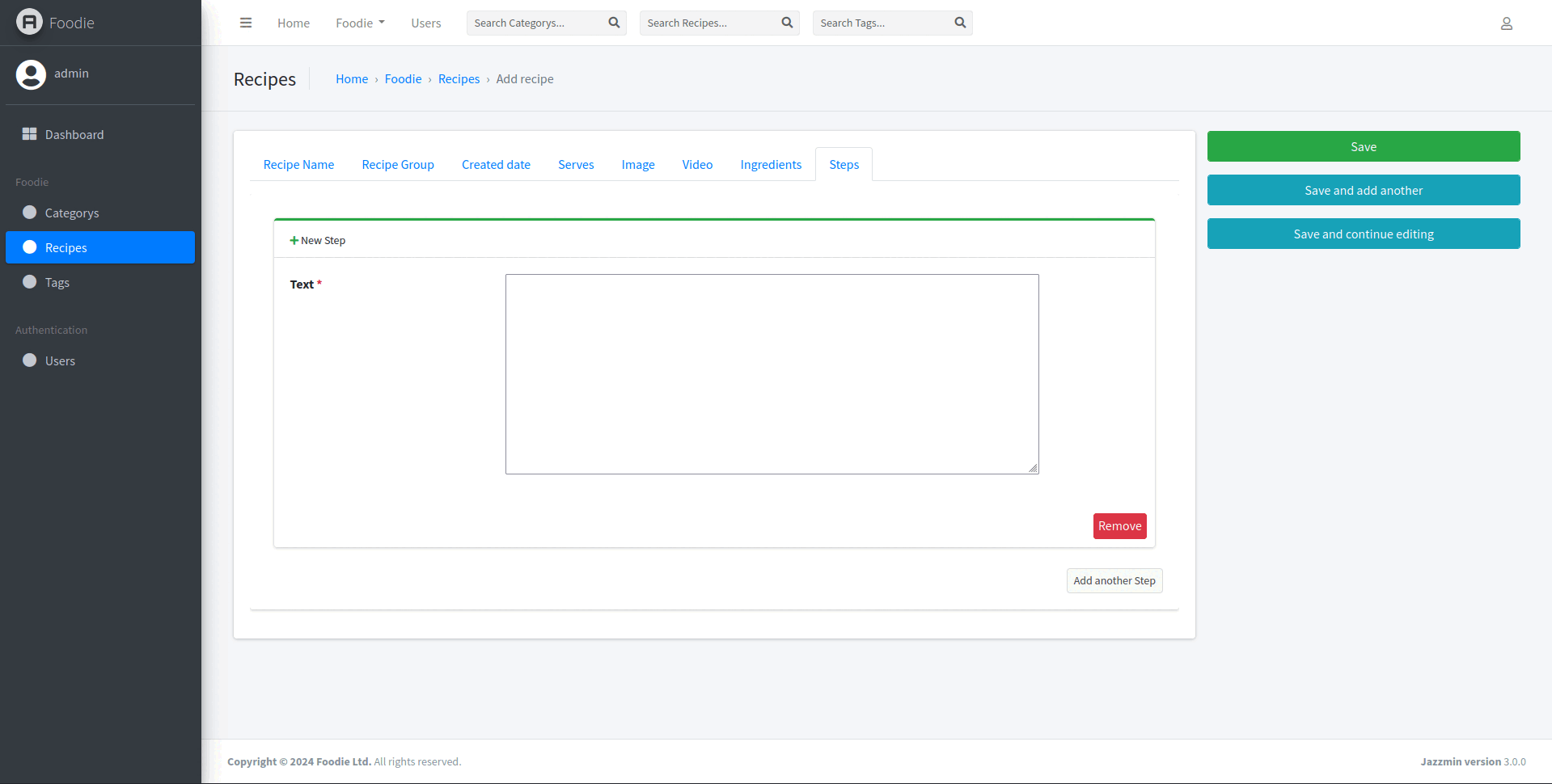Click the Search Tags magnifier icon
This screenshot has width=1552, height=784.
[961, 23]
